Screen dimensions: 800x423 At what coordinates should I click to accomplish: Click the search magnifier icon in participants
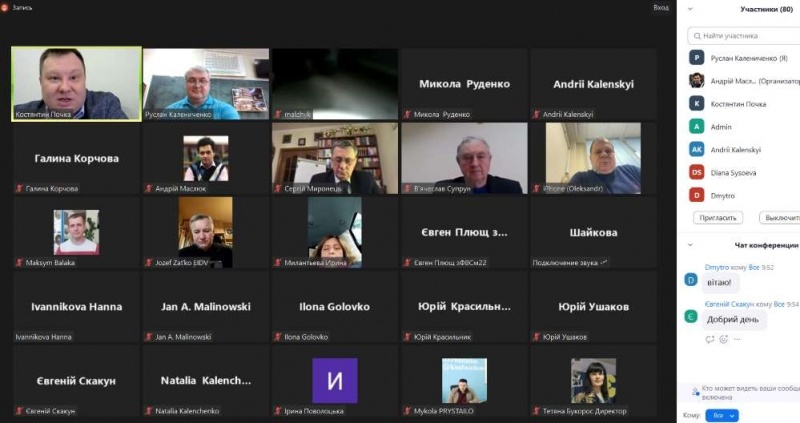click(697, 36)
